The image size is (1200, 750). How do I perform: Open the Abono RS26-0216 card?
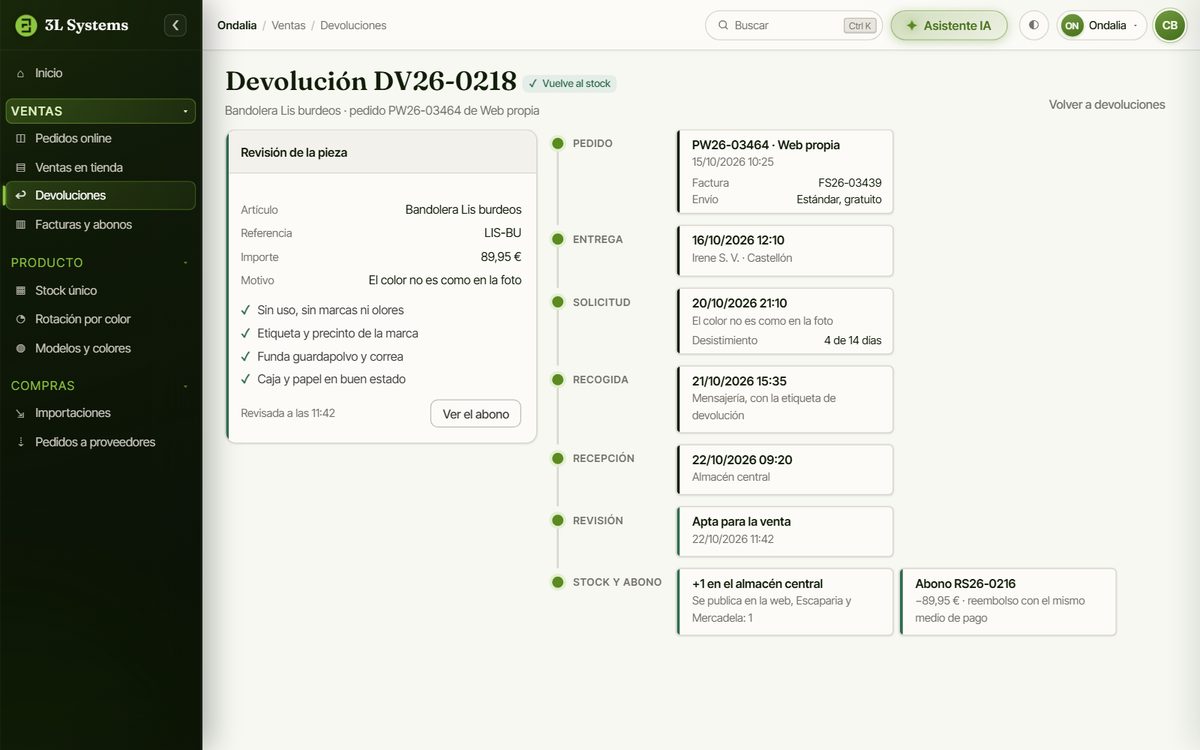pyautogui.click(x=1008, y=602)
